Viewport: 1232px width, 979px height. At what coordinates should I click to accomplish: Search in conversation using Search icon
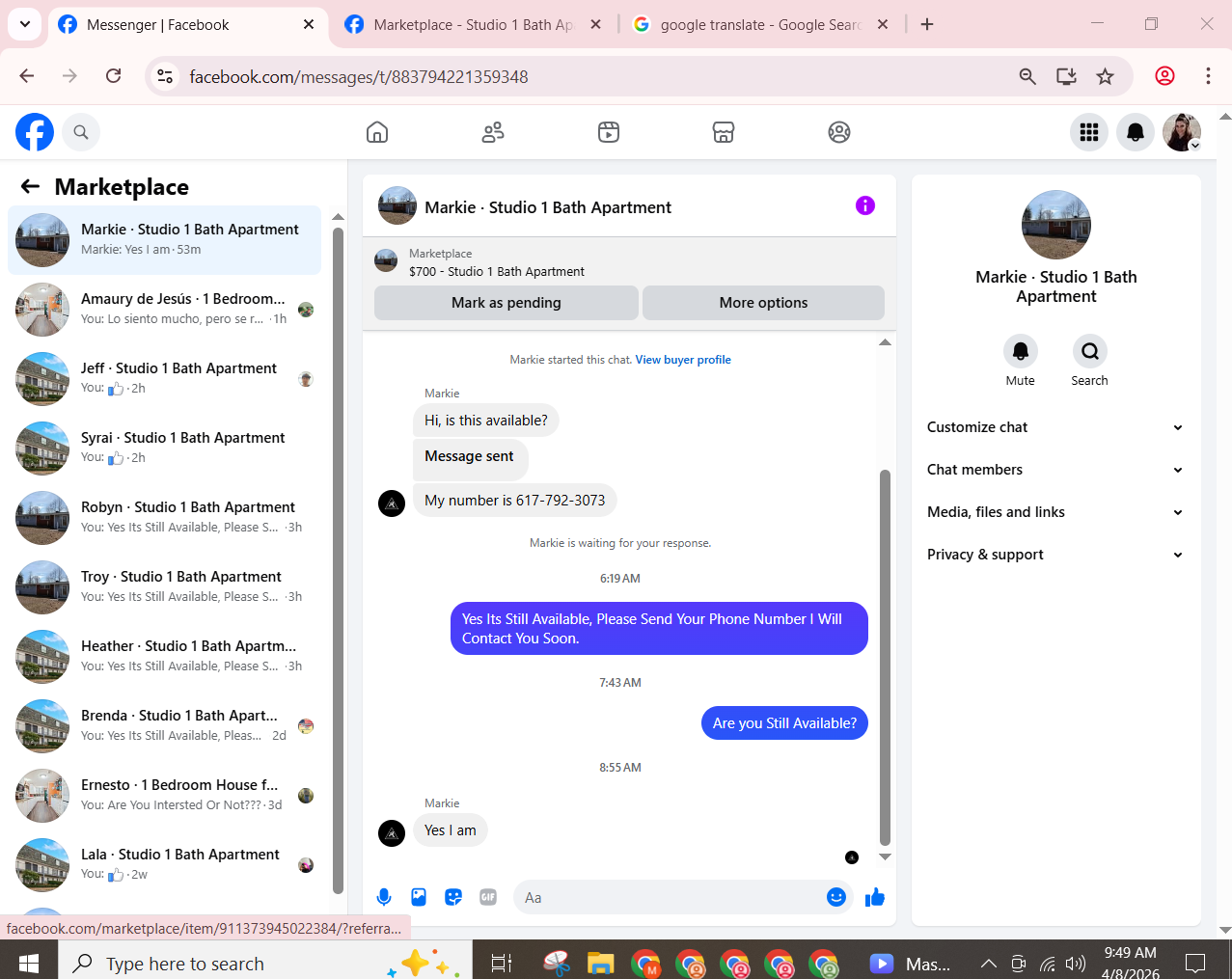click(x=1090, y=351)
